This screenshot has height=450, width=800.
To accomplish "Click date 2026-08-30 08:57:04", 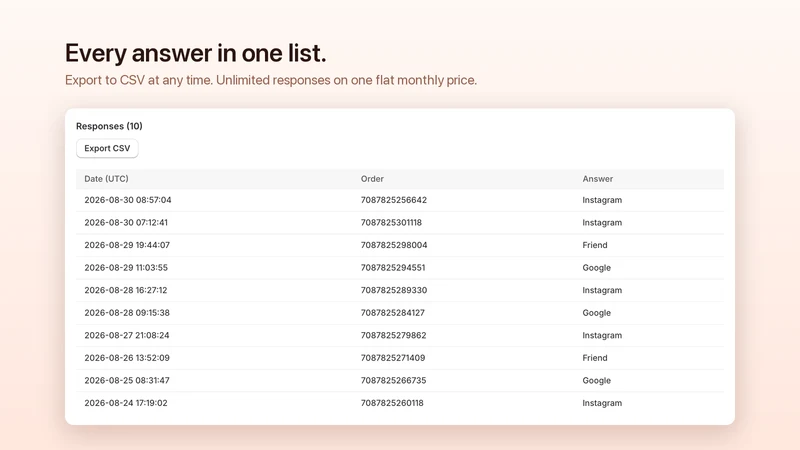I will (128, 200).
